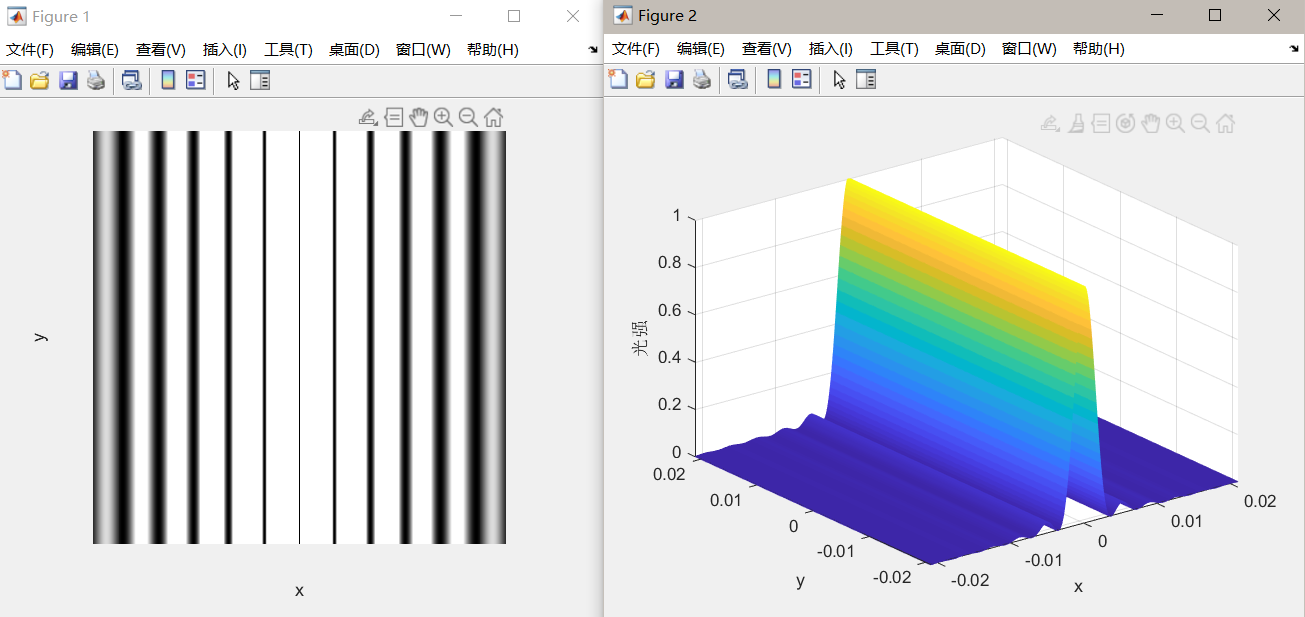Open 帮助(H) menu in Figure 2
The width and height of the screenshot is (1305, 617).
[x=1099, y=49]
